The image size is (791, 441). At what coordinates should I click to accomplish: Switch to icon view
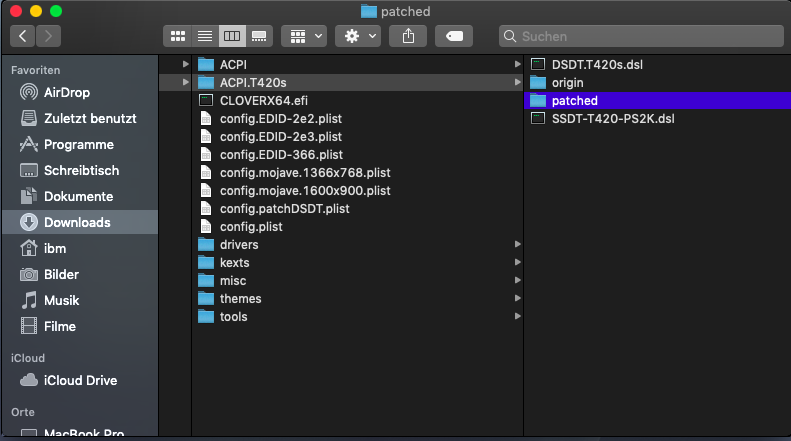click(x=178, y=36)
